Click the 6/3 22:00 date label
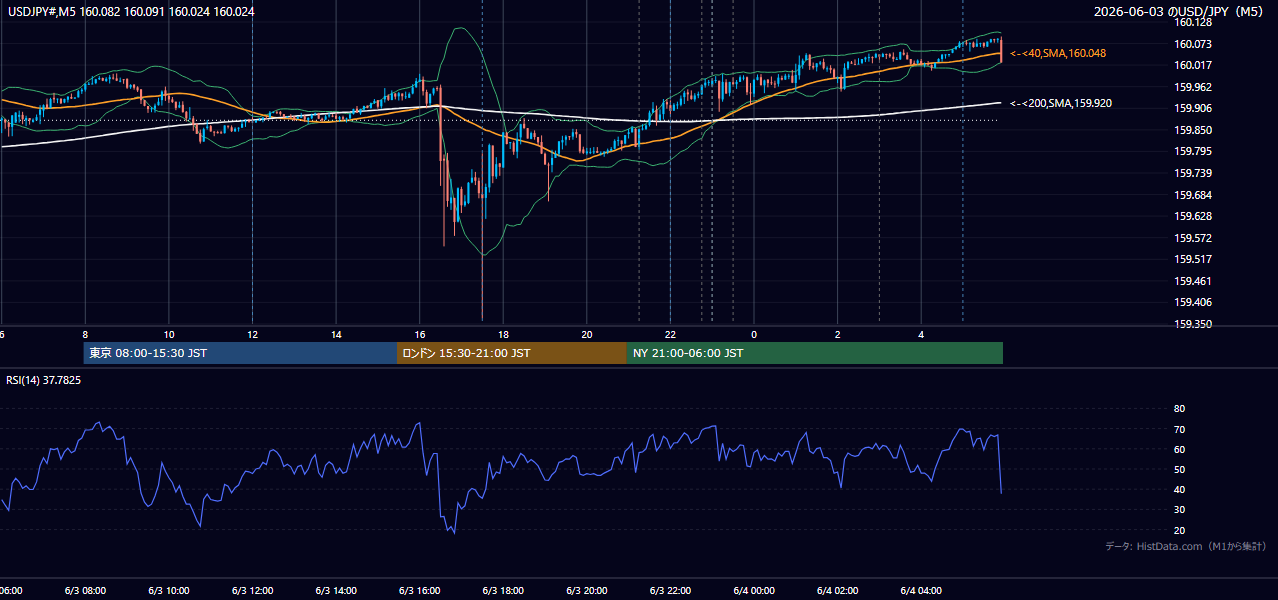 point(670,590)
